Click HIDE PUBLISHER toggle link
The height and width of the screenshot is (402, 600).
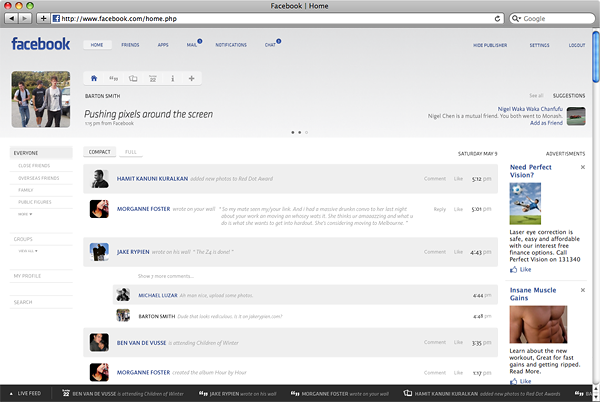pyautogui.click(x=490, y=45)
